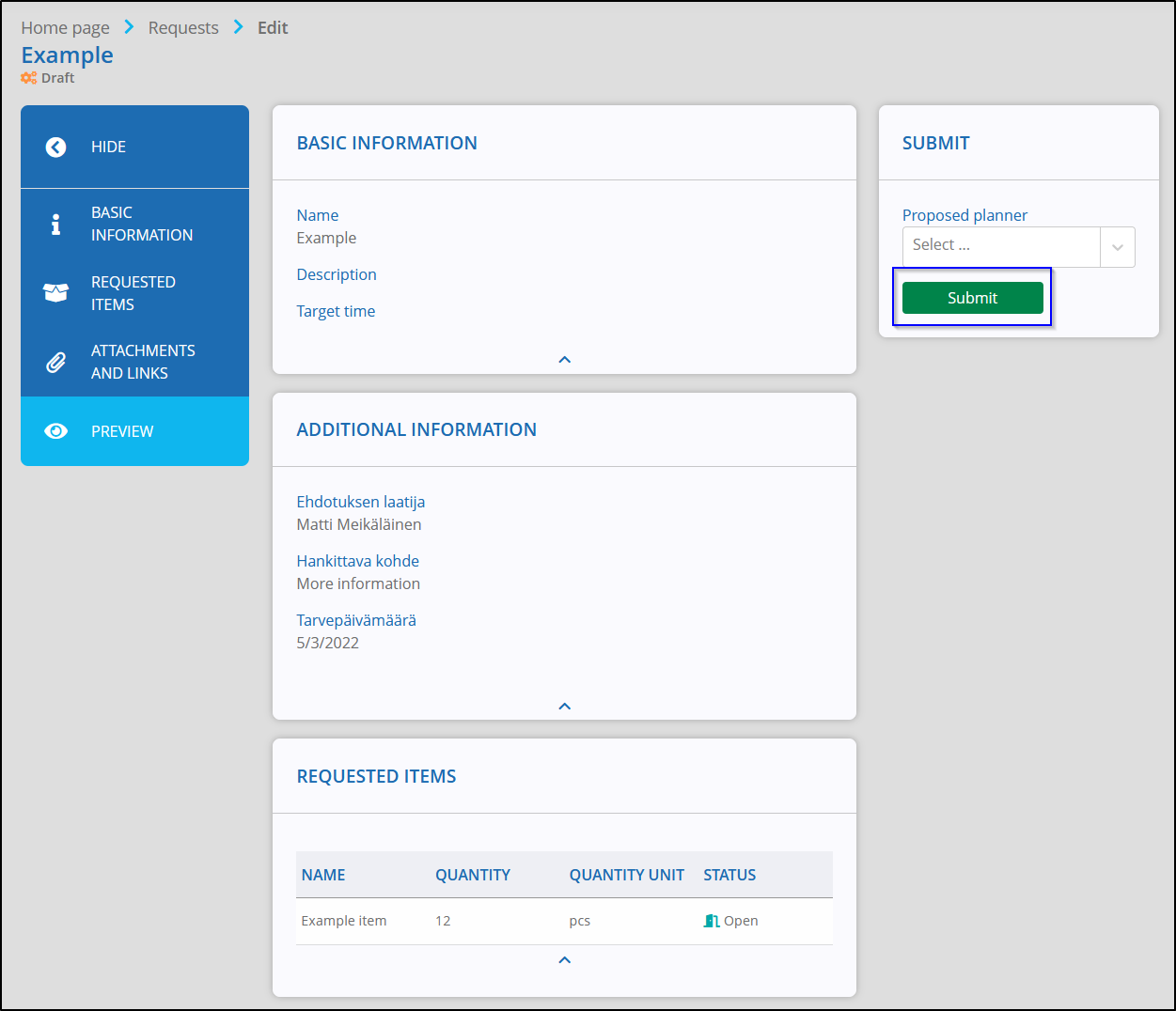Click the 'Hankittava kohde' label
Image resolution: width=1176 pixels, height=1011 pixels.
click(x=358, y=561)
